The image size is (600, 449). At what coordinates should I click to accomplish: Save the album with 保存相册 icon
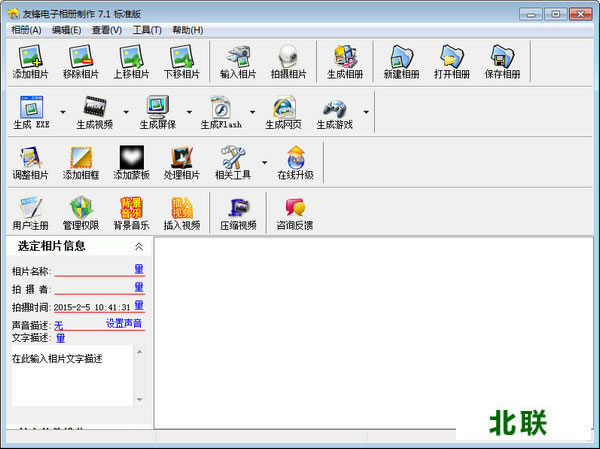pos(501,58)
